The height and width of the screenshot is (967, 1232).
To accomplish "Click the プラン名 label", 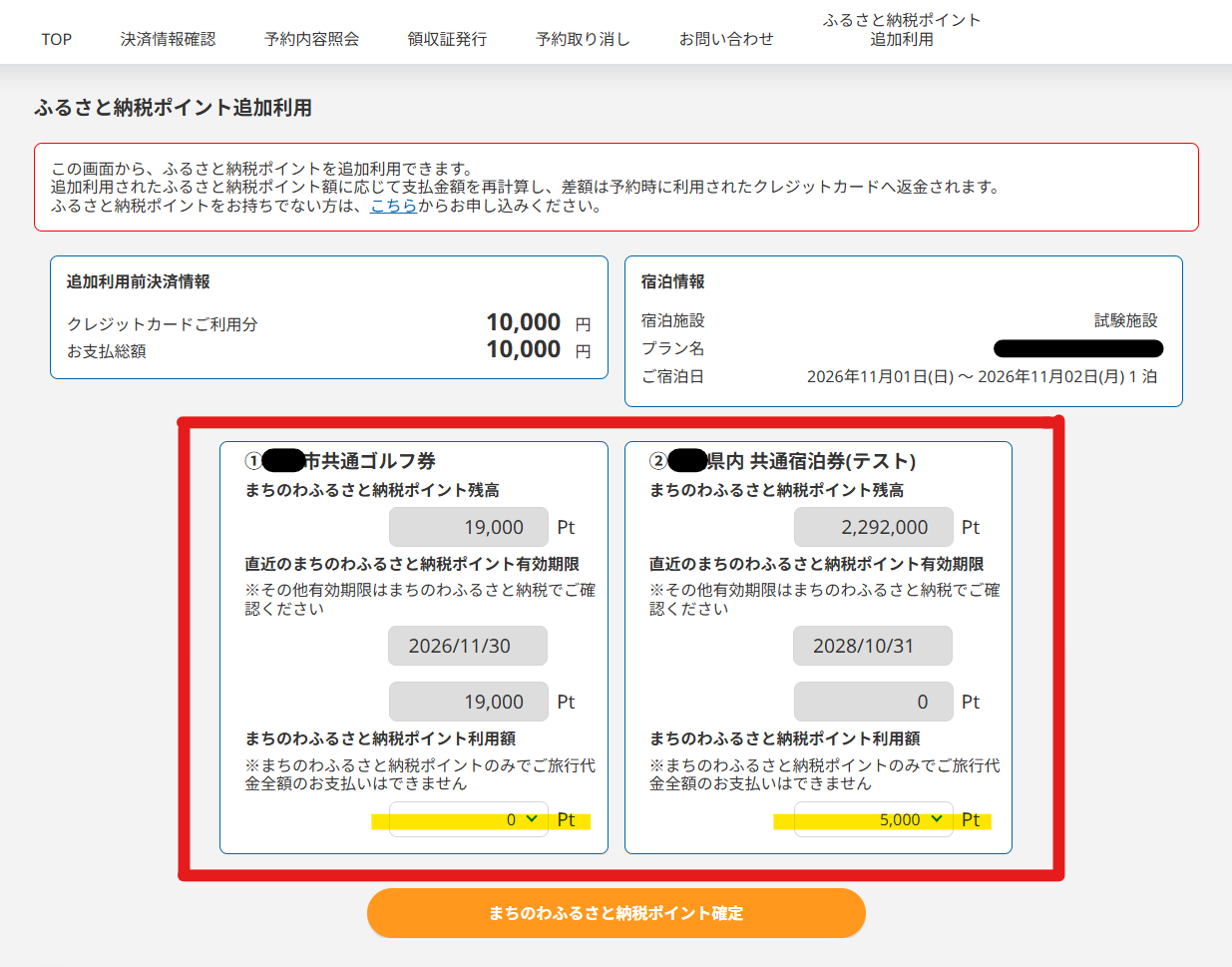I will [673, 348].
